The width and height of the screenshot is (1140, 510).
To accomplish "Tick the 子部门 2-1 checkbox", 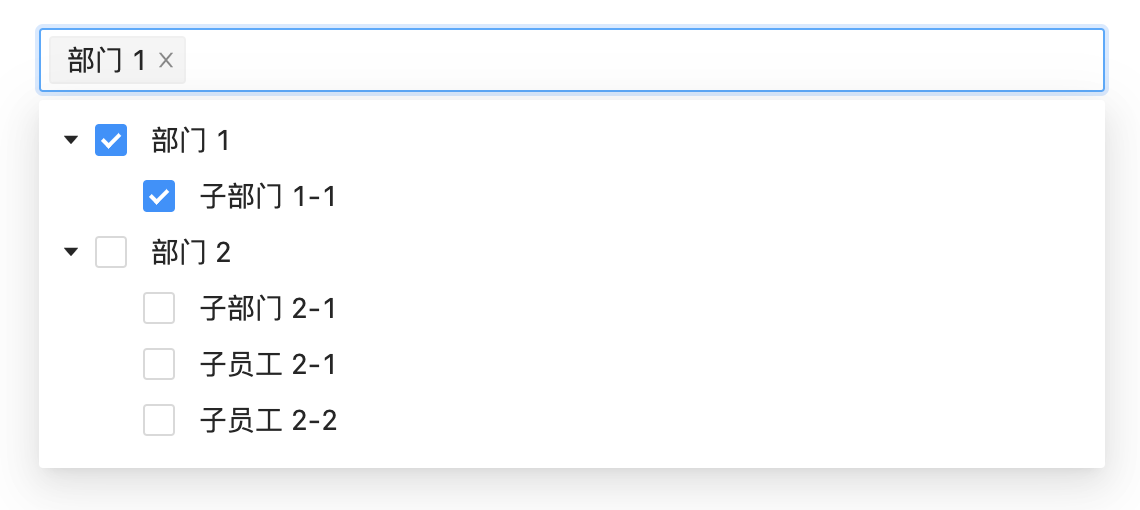I will [159, 309].
